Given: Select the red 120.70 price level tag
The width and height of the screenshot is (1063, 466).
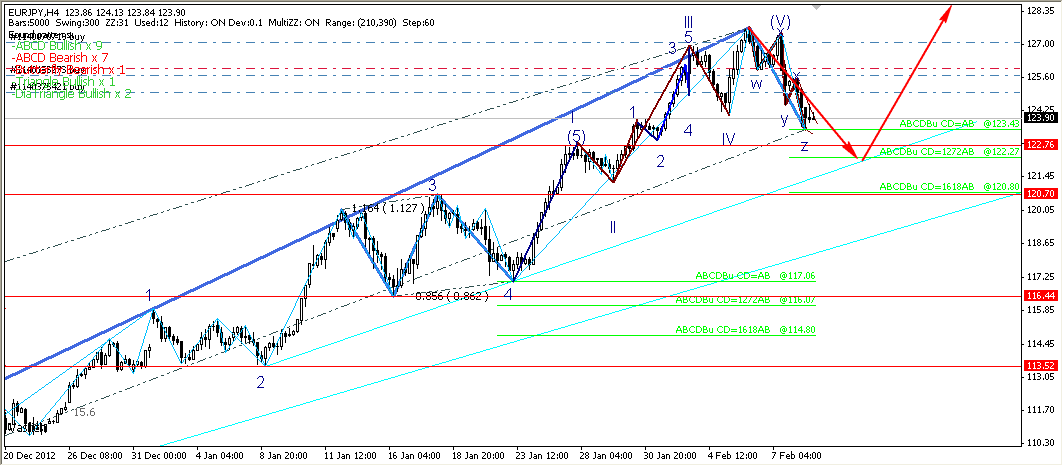Looking at the screenshot, I should tap(1040, 193).
